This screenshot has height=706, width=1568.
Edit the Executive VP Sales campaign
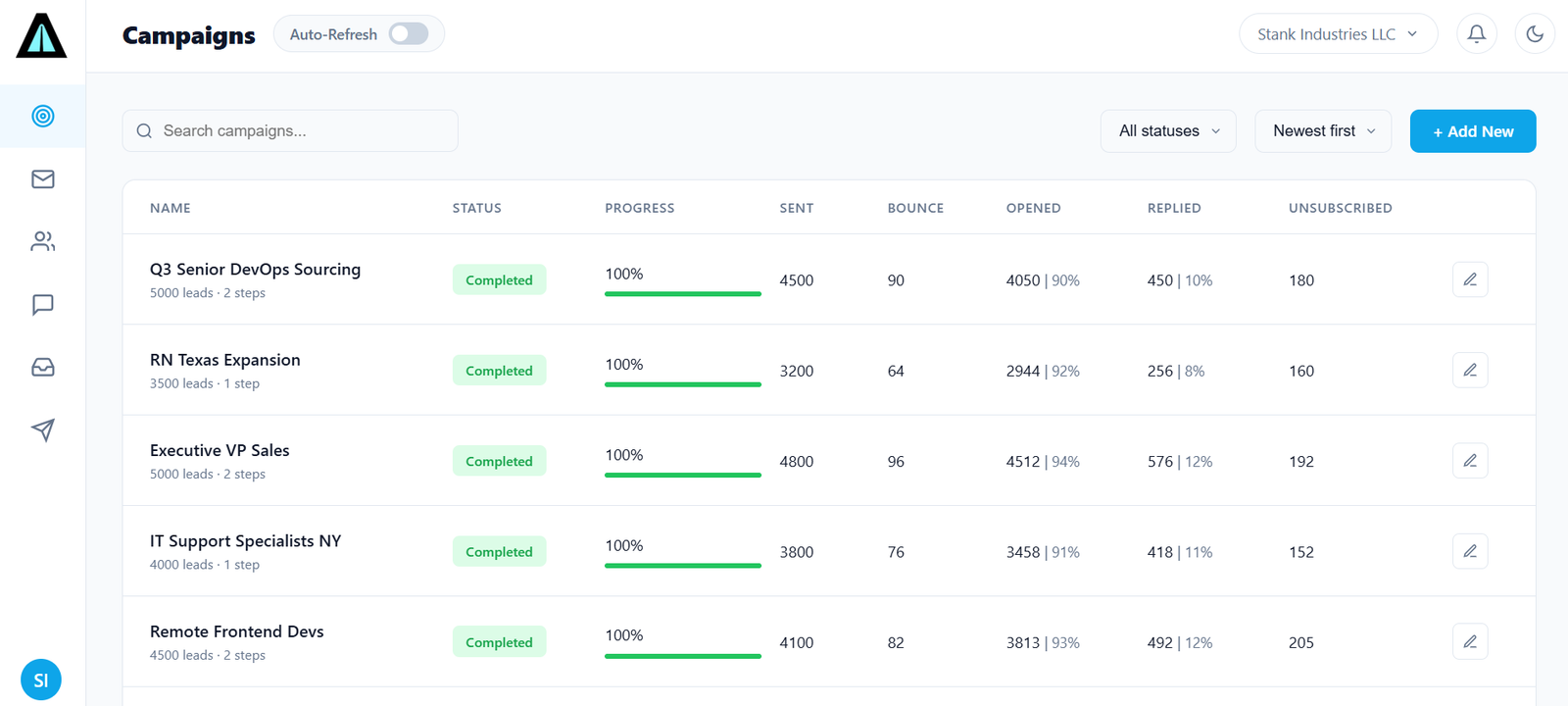1470,460
